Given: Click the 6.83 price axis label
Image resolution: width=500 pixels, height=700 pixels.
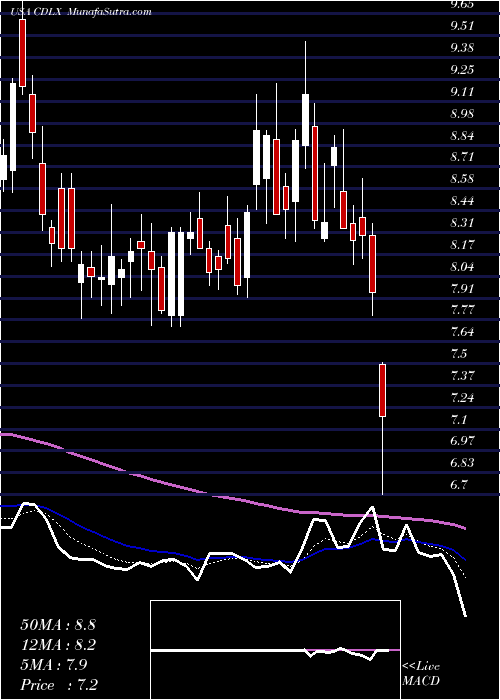Looking at the screenshot, I should (x=463, y=463).
